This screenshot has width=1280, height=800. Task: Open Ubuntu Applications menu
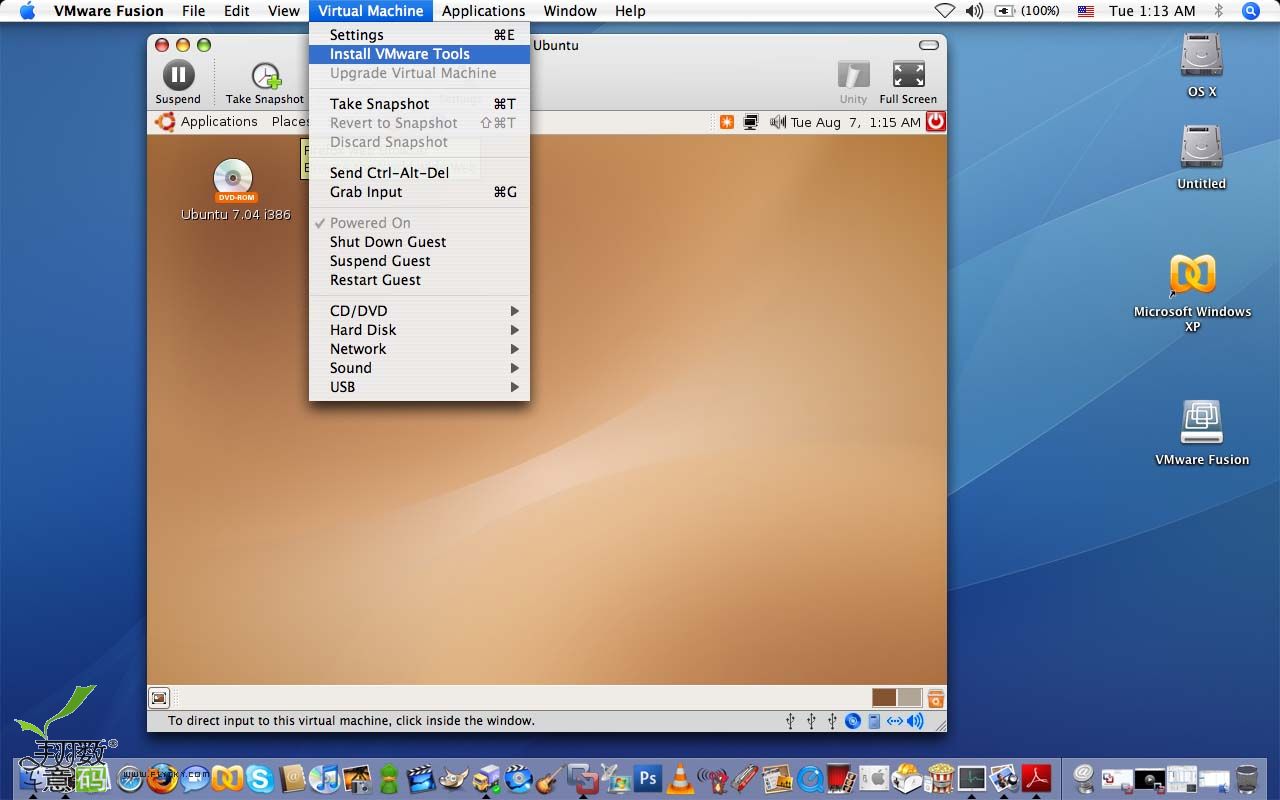pos(219,122)
